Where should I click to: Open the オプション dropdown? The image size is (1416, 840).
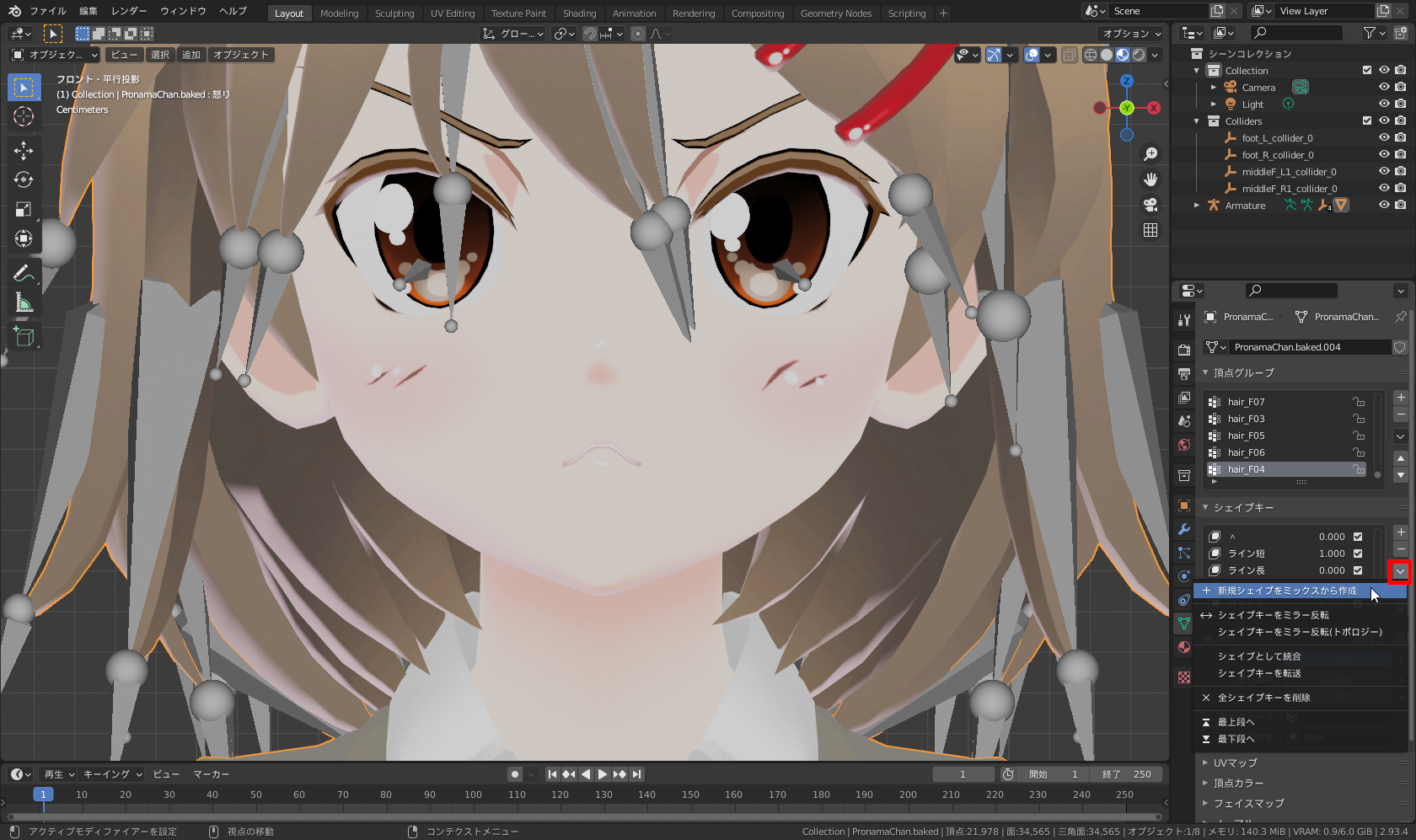[1132, 34]
